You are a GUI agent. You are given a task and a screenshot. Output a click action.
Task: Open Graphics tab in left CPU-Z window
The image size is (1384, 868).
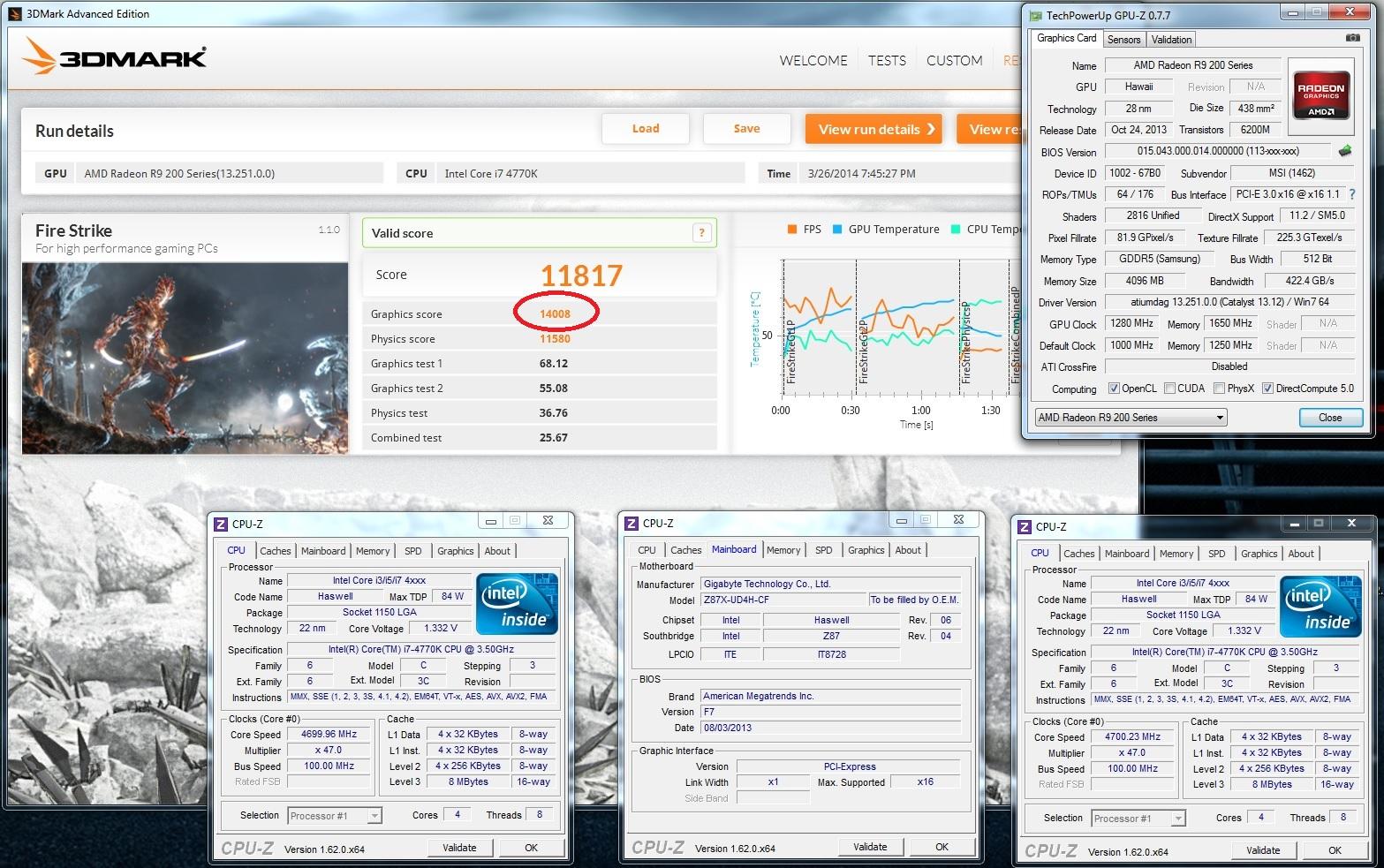click(455, 551)
